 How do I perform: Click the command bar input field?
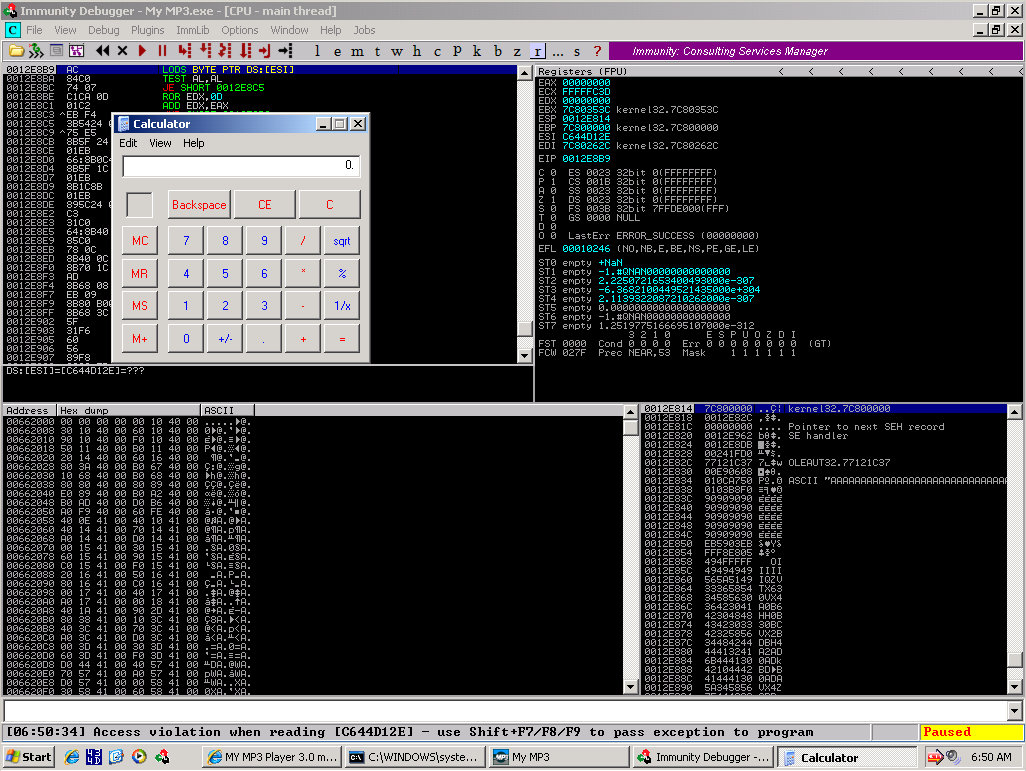pyautogui.click(x=506, y=711)
